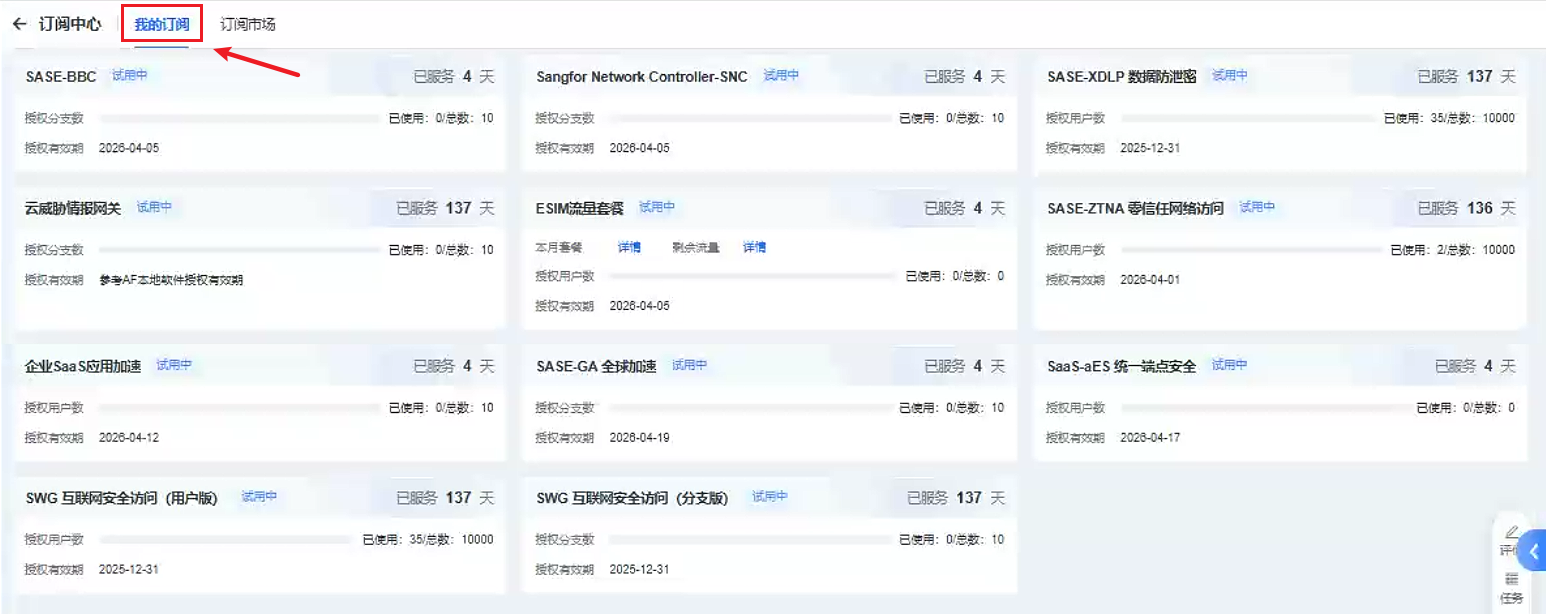1546x614 pixels.
Task: Select the SASE-XDLP 数据防泄密 card title
Action: point(1121,76)
